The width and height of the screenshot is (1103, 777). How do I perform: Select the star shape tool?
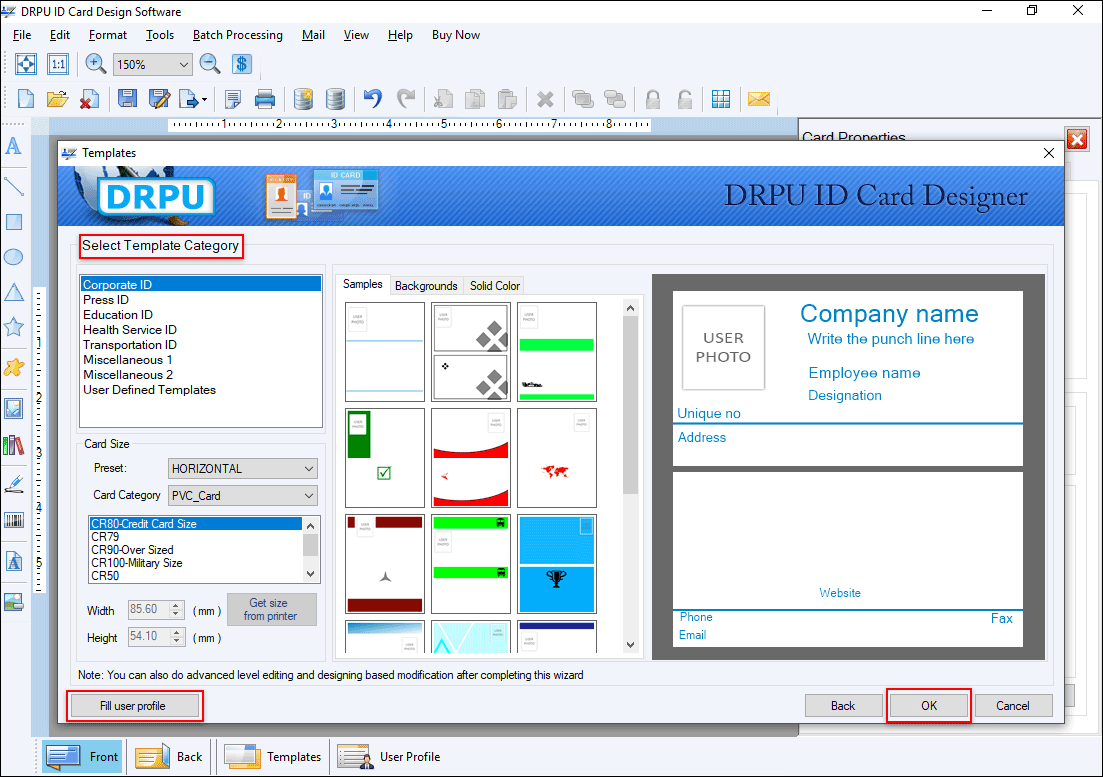[x=14, y=327]
